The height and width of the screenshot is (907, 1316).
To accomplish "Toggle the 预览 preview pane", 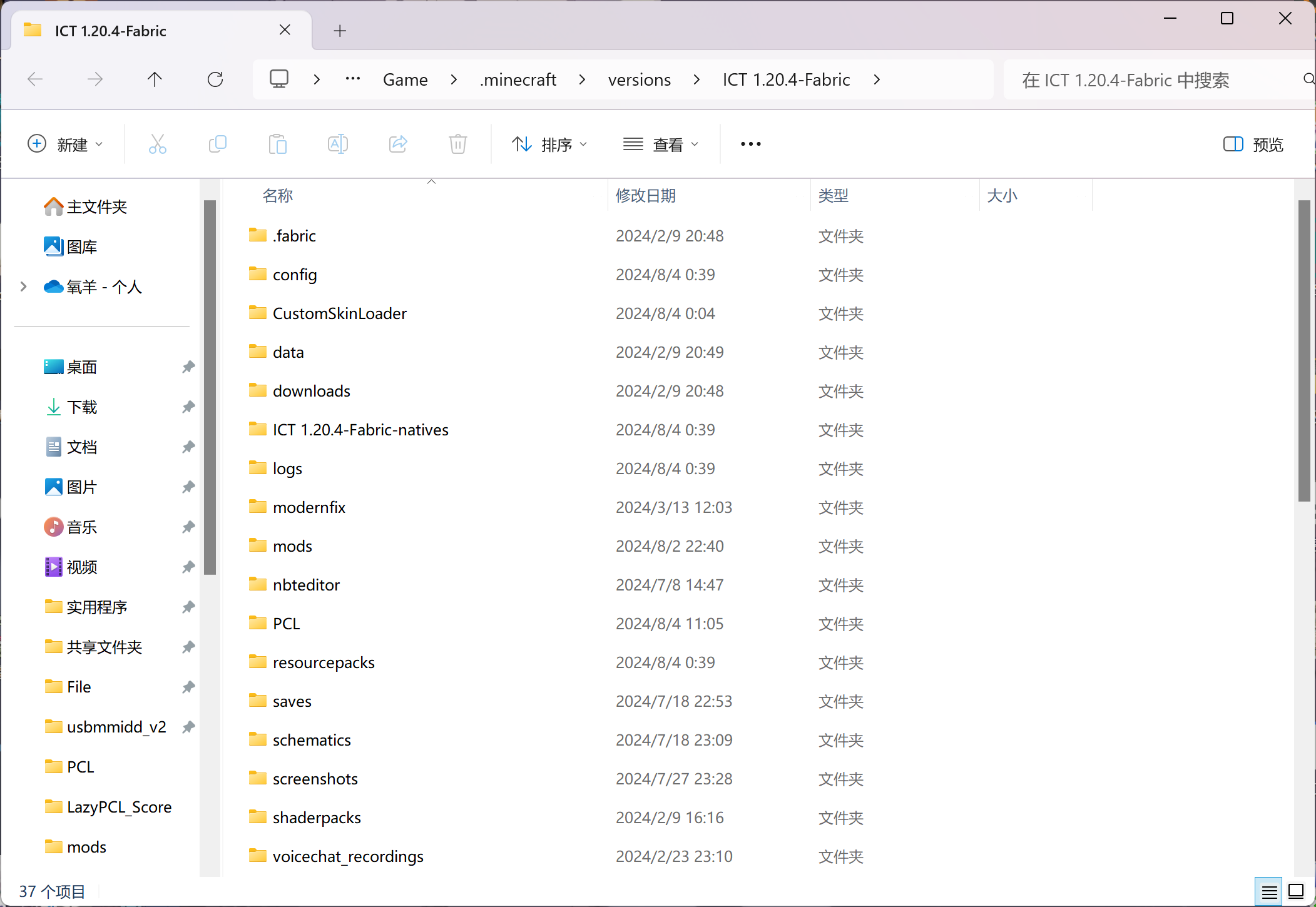I will point(1253,144).
